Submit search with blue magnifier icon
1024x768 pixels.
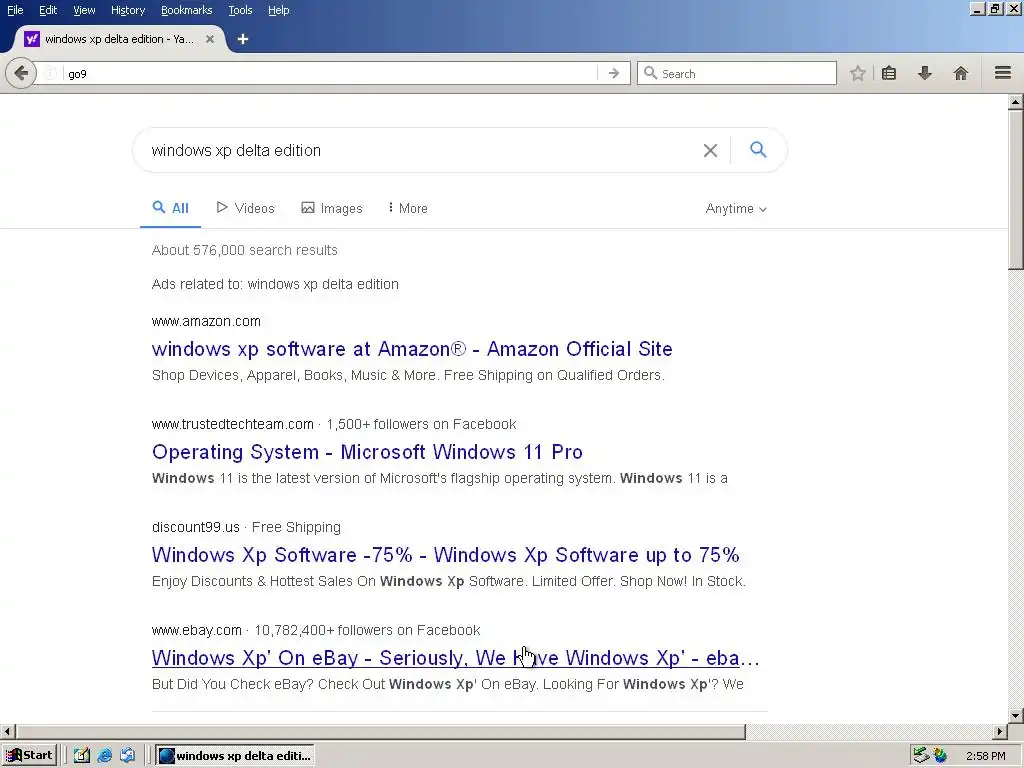pyautogui.click(x=758, y=150)
